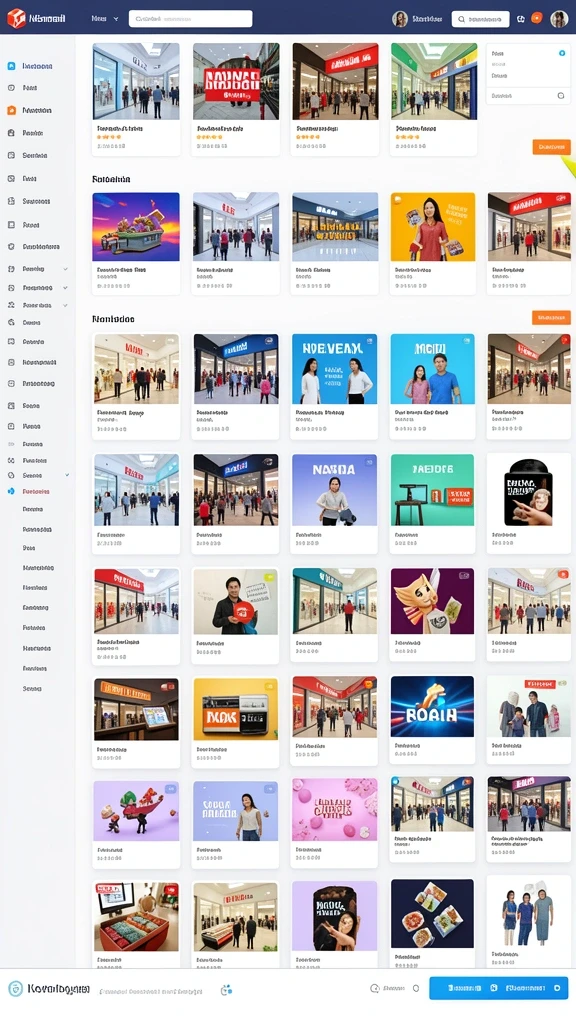Click the blue highlighted icon beside the red sidebar item
This screenshot has height=1024, width=576.
[x=11, y=491]
